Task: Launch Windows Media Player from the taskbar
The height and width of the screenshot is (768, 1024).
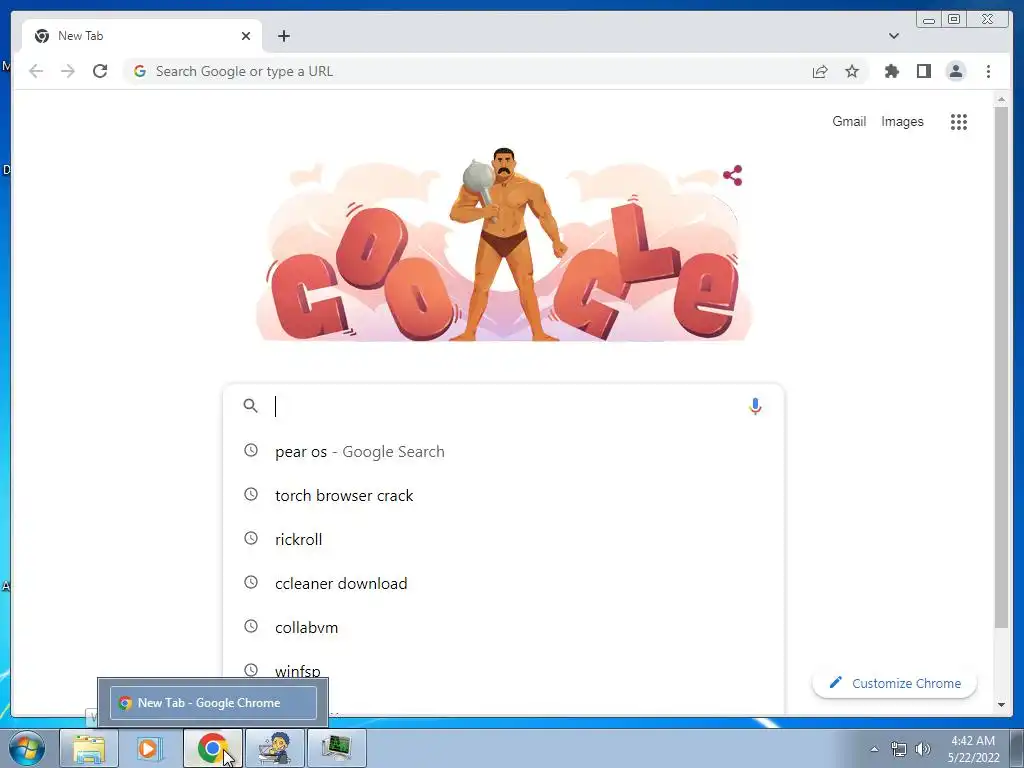Action: click(x=150, y=748)
